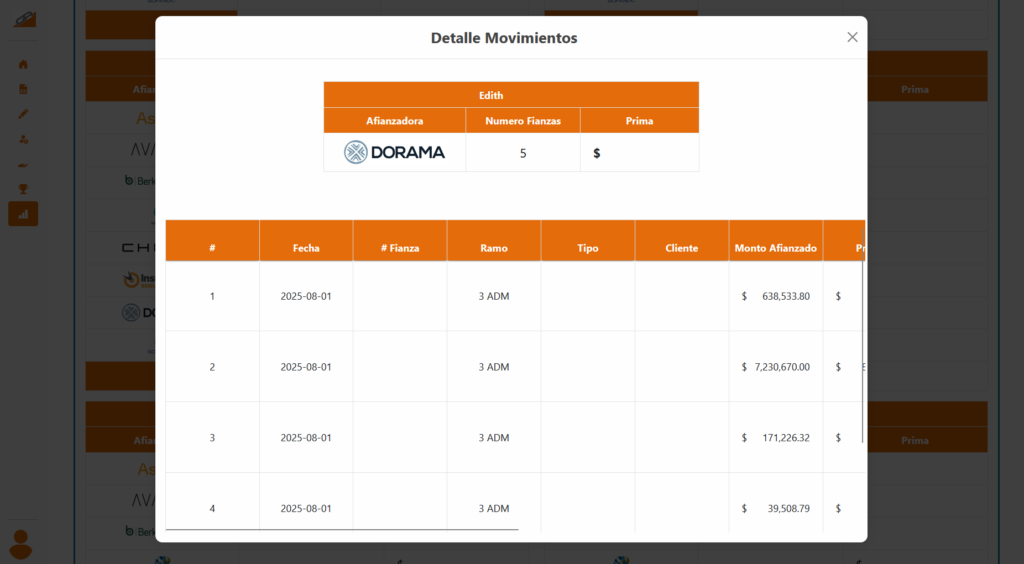Click the Edith header in summary table
1024x564 pixels.
click(511, 95)
